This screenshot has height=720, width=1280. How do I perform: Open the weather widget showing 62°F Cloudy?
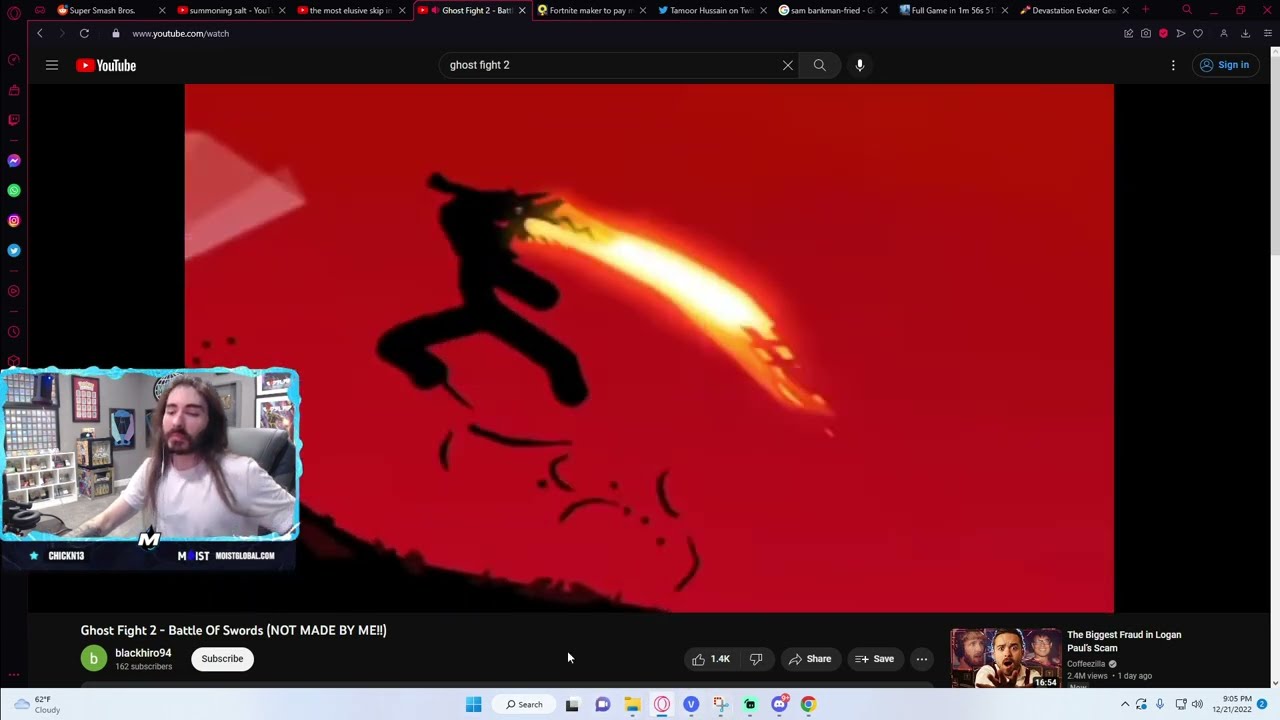point(36,704)
